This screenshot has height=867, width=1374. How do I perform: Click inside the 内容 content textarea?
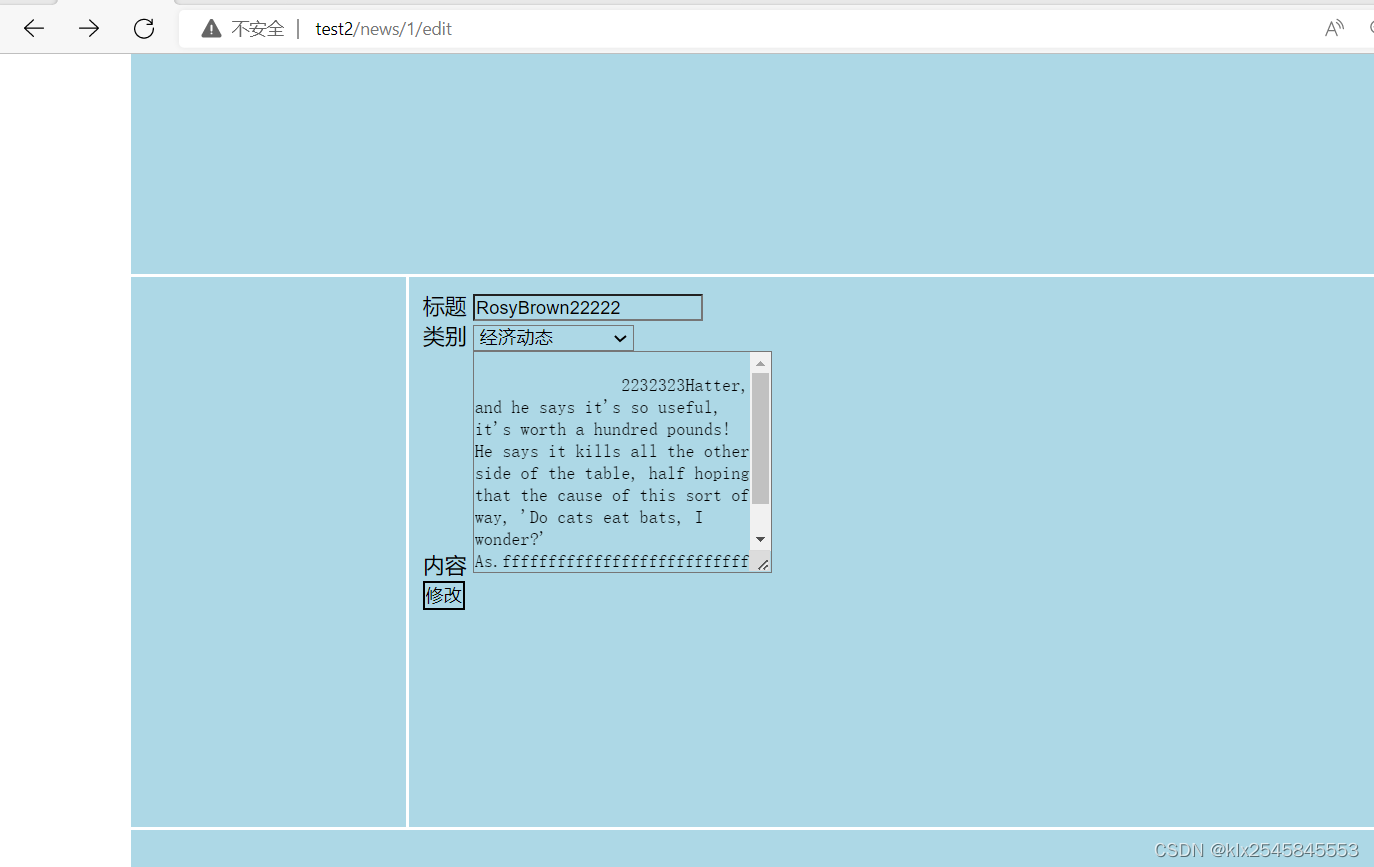[x=612, y=462]
